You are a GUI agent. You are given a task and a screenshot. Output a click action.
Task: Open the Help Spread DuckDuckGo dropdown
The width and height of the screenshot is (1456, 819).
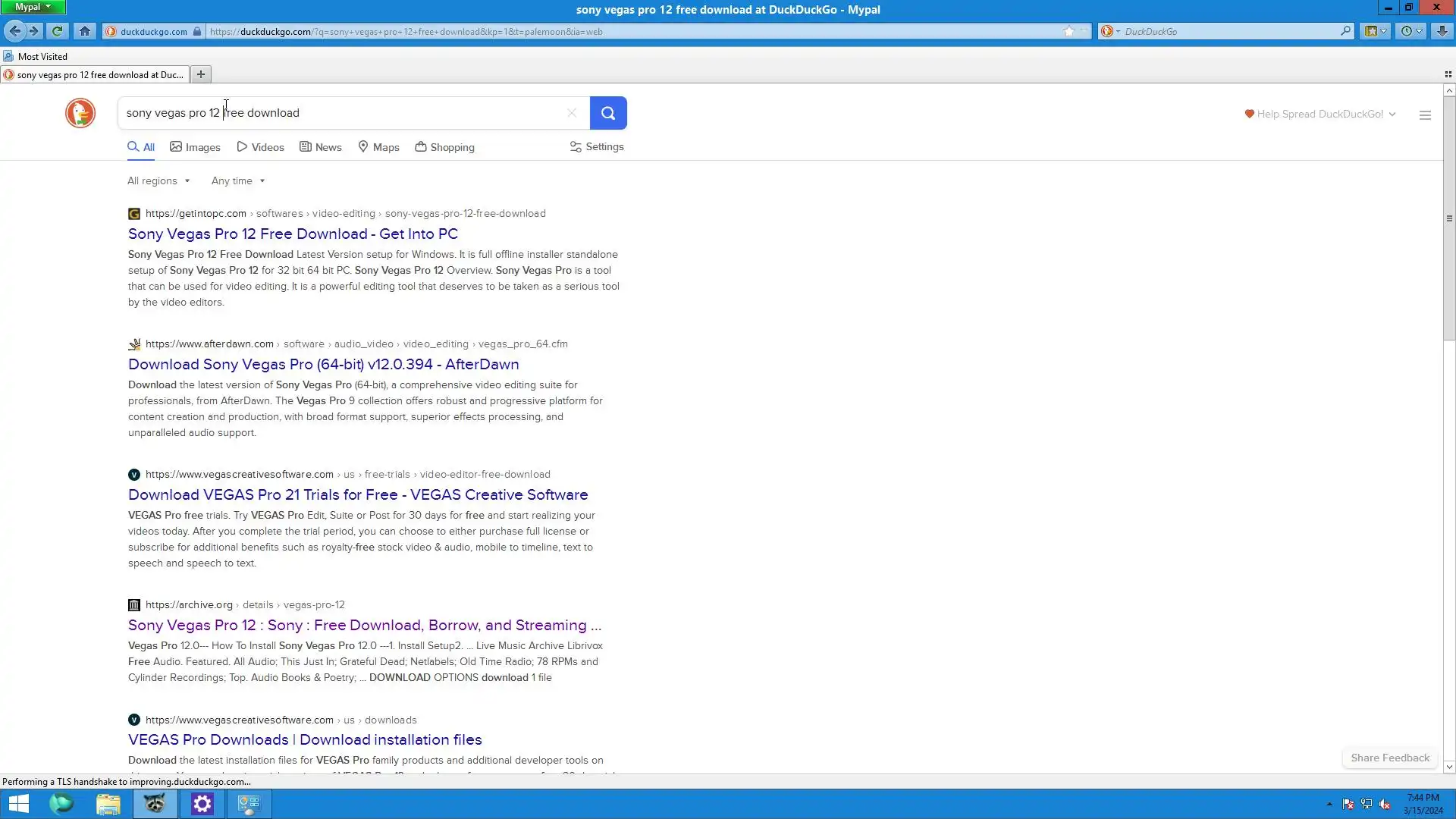coord(1319,114)
